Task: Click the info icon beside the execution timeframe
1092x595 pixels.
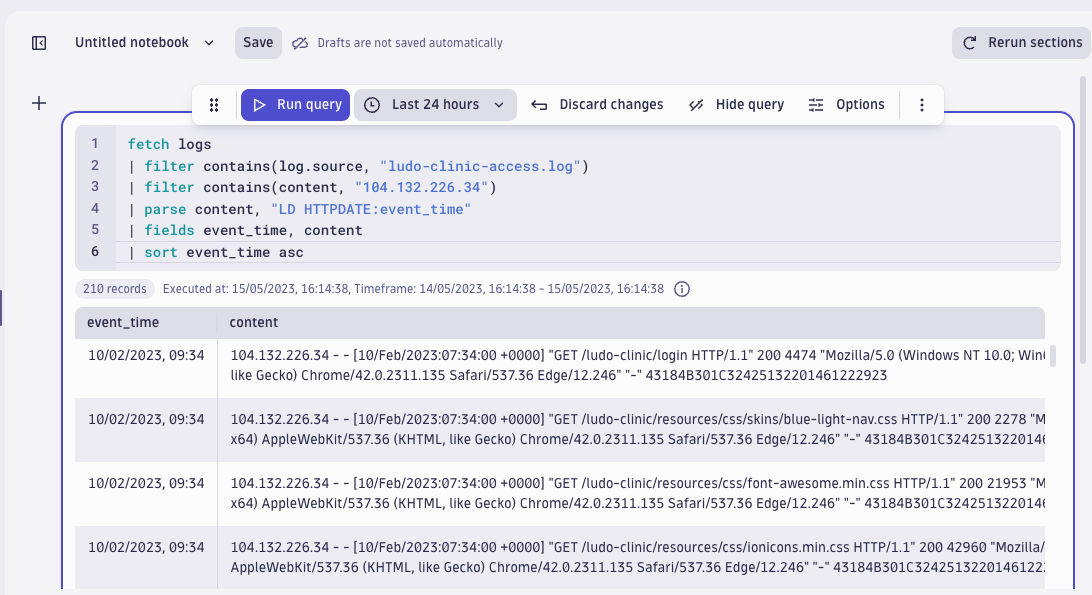Action: tap(681, 289)
